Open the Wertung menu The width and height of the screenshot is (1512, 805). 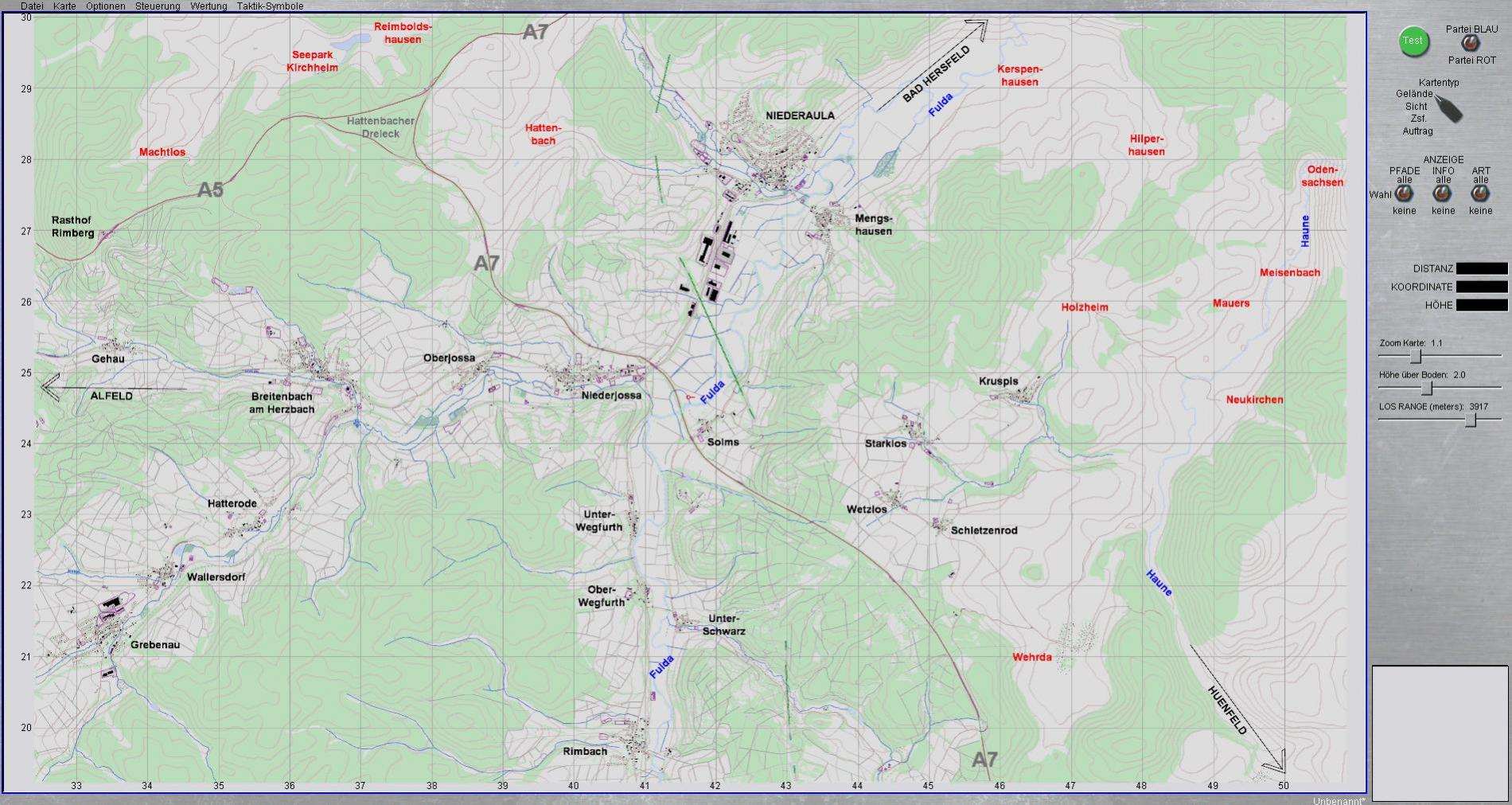208,6
